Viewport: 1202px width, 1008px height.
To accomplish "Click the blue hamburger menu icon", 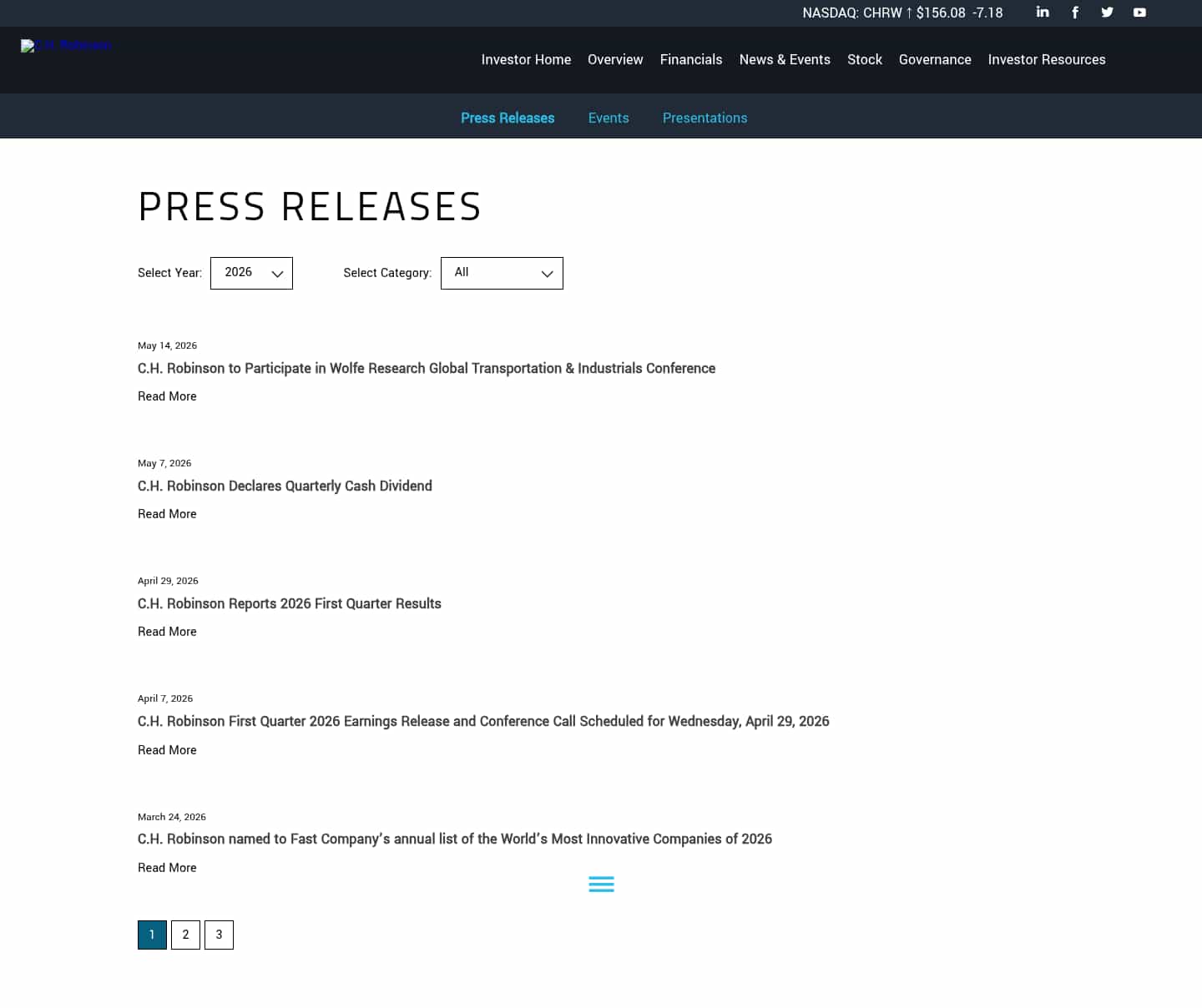I will pos(601,885).
